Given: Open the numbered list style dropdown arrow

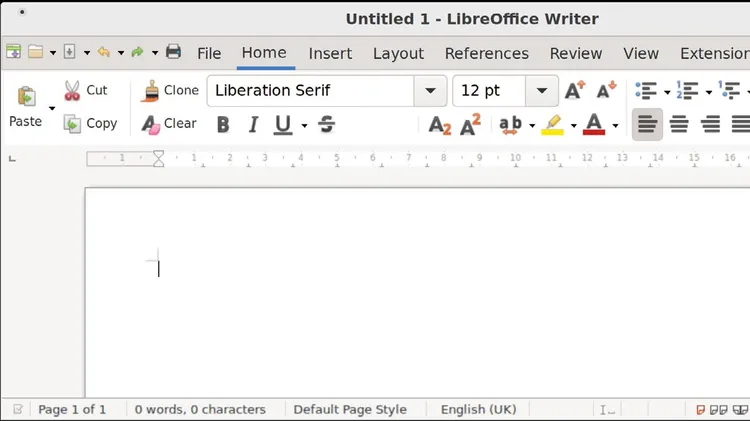Looking at the screenshot, I should [708, 92].
